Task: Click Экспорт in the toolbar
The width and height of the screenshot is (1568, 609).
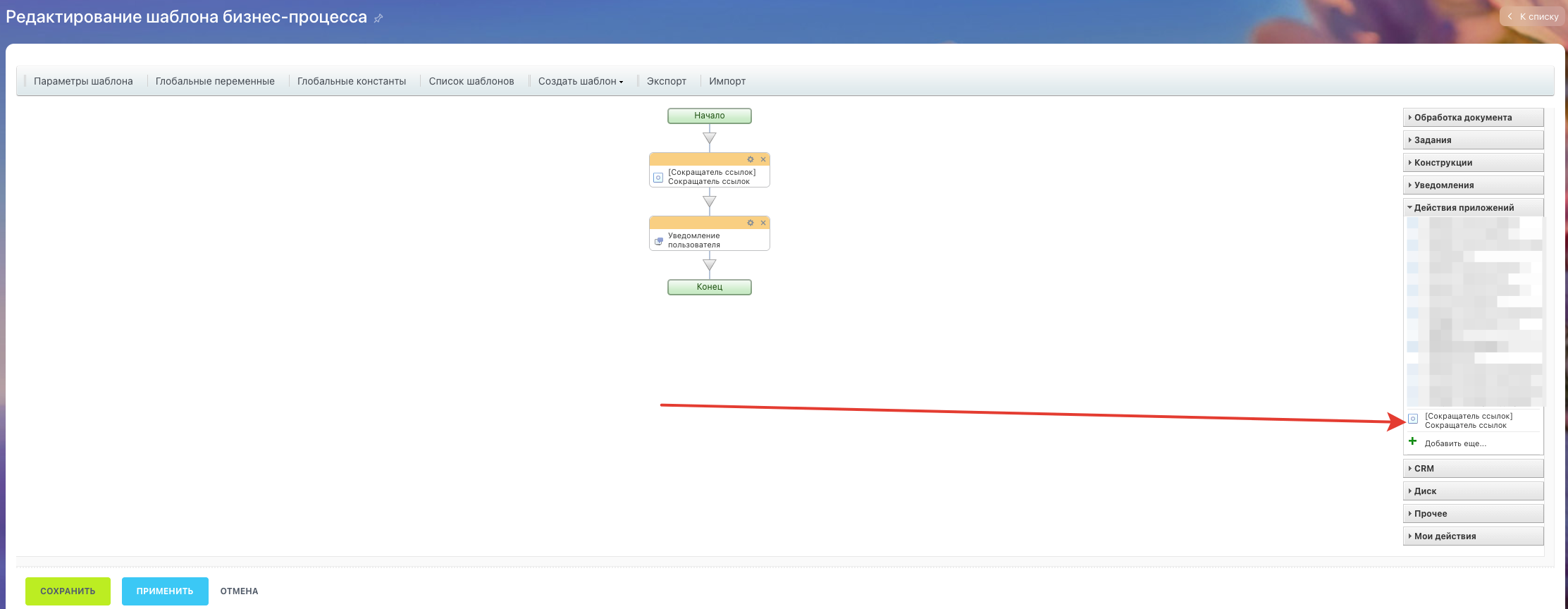Action: click(667, 81)
